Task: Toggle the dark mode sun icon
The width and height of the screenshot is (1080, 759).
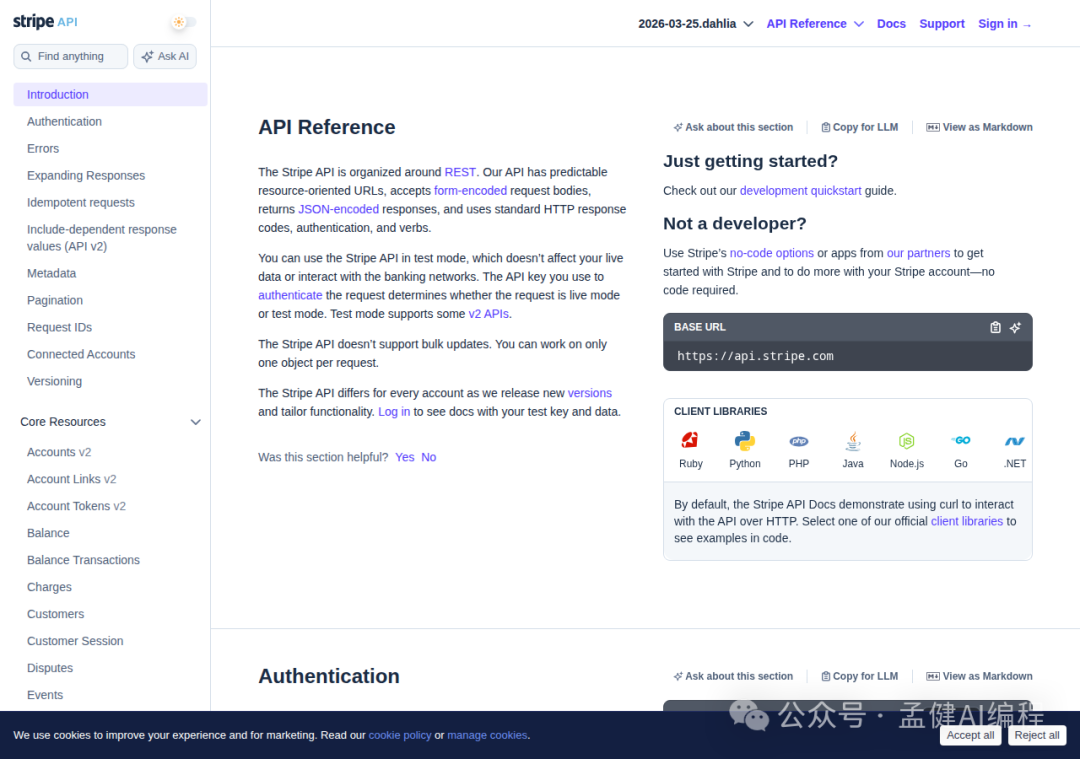Action: 180,22
